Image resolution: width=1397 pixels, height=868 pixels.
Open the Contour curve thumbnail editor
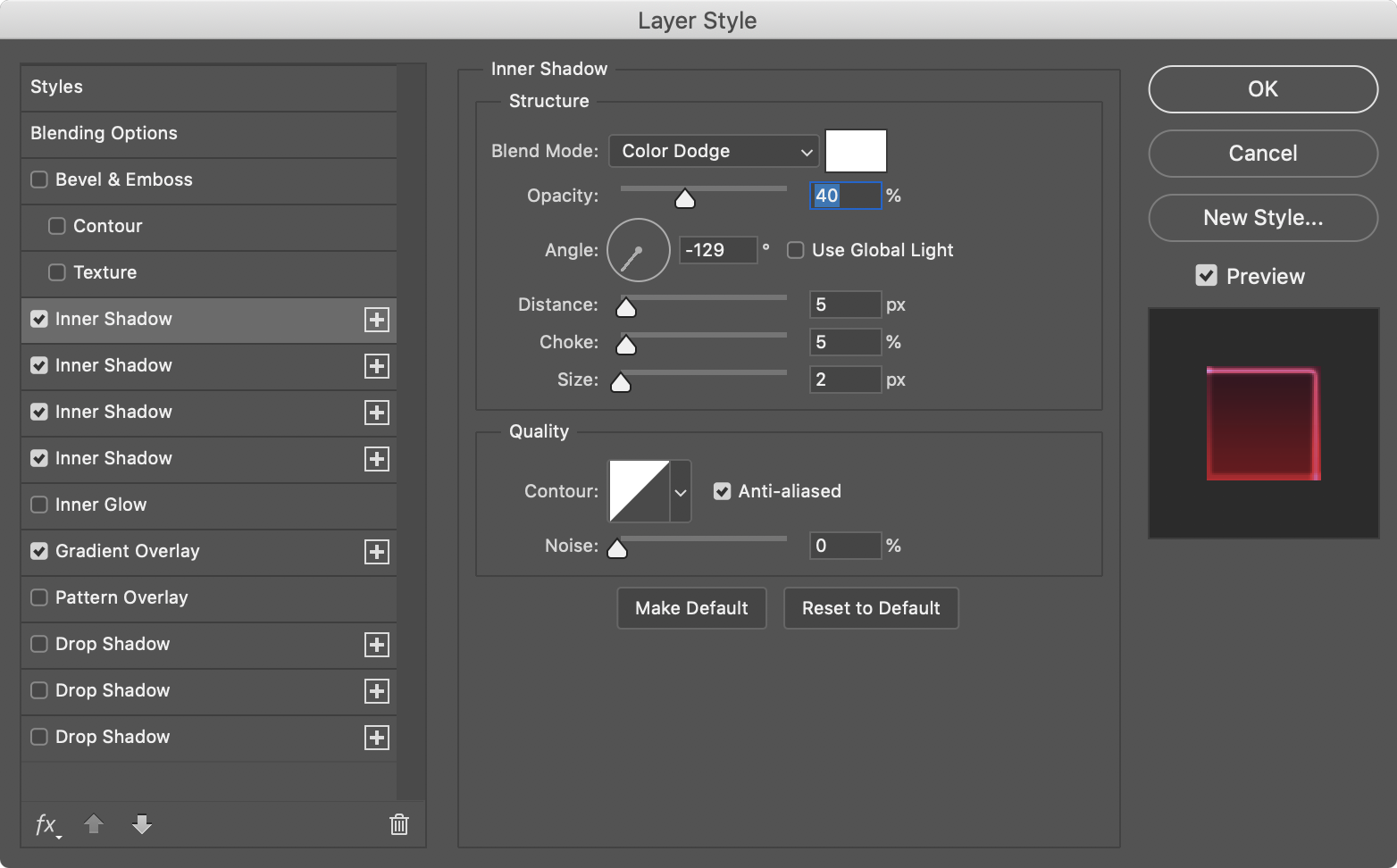[639, 491]
